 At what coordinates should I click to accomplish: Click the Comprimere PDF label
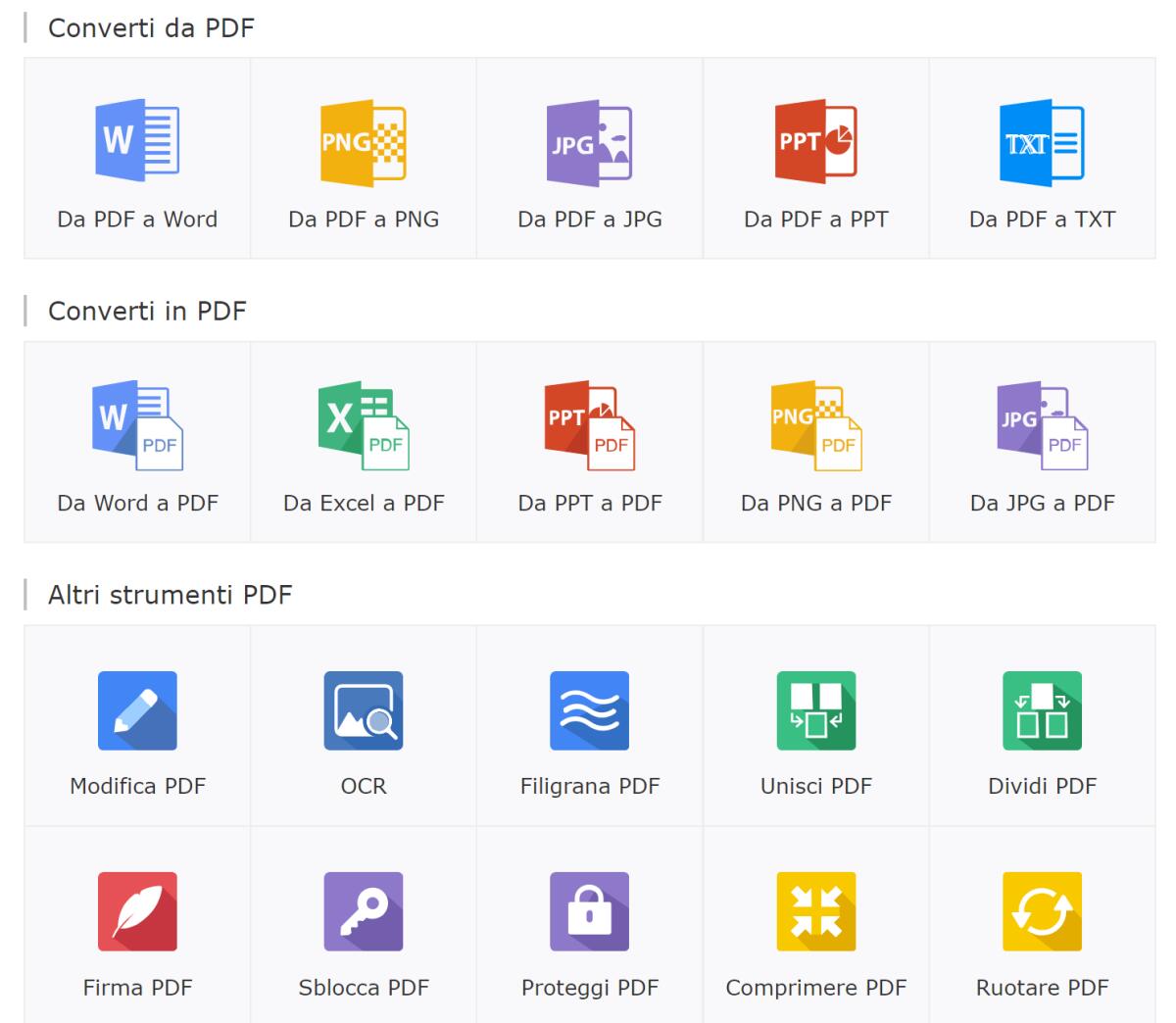click(816, 988)
